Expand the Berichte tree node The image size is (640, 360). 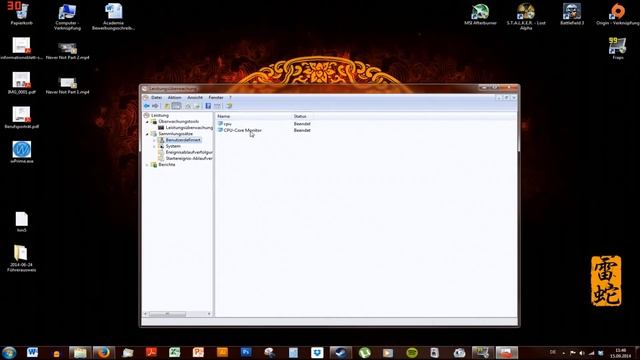pyautogui.click(x=147, y=164)
